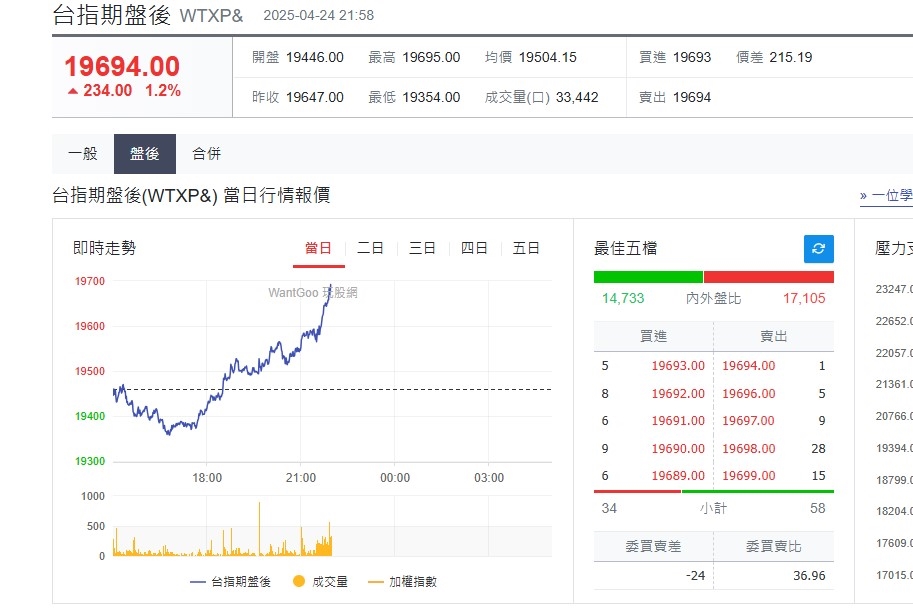Switch to the 合併 tab
The height and width of the screenshot is (609, 913).
point(206,153)
